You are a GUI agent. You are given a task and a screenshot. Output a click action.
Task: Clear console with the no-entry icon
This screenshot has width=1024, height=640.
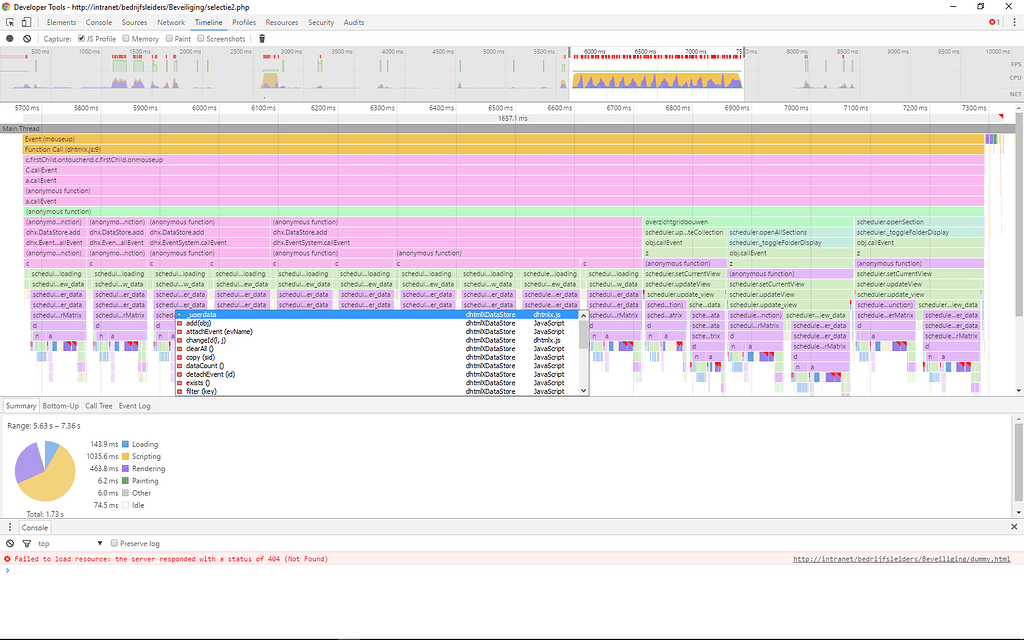[x=10, y=543]
